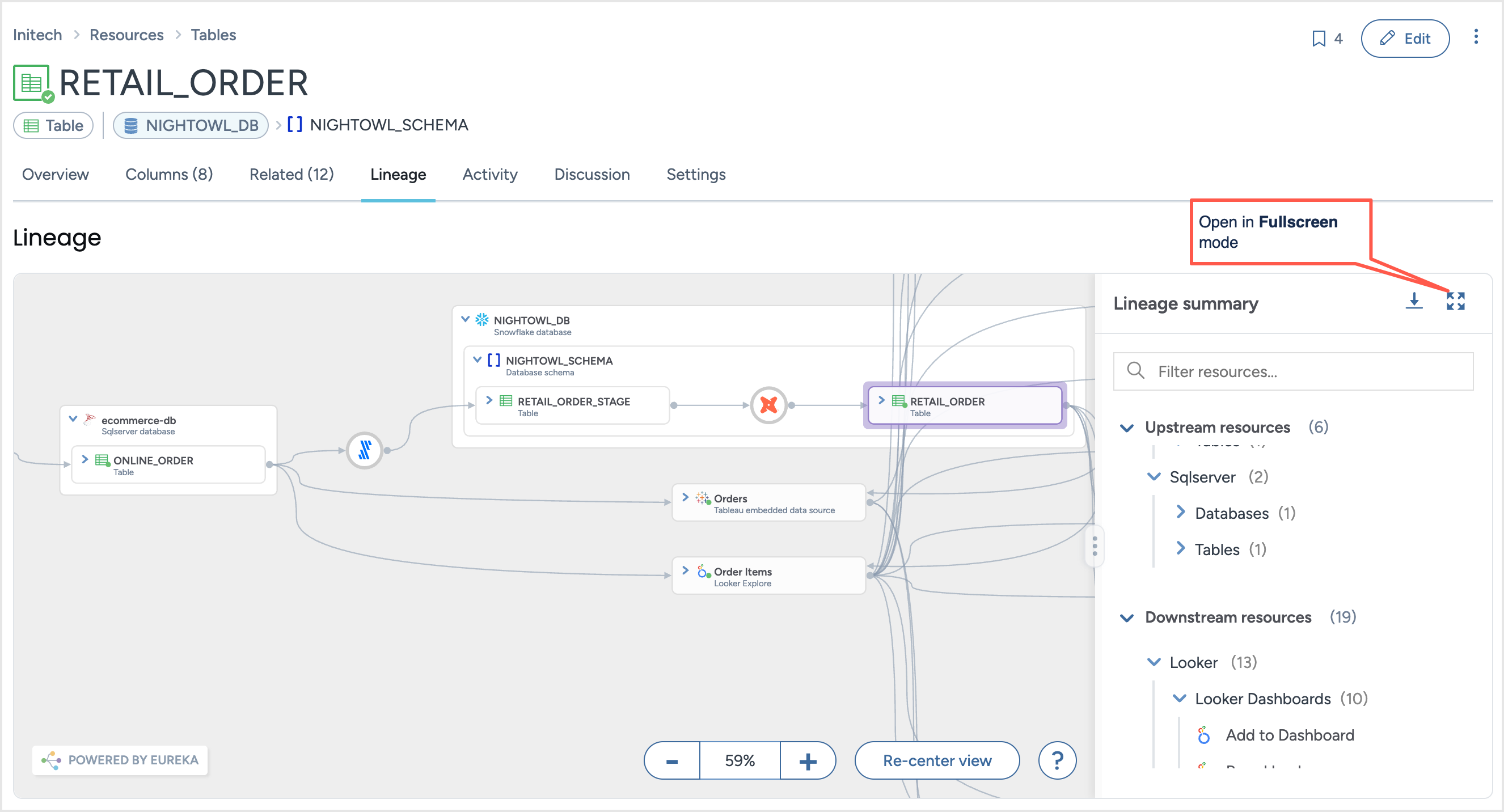
Task: Click Re-center view button
Action: click(x=936, y=760)
